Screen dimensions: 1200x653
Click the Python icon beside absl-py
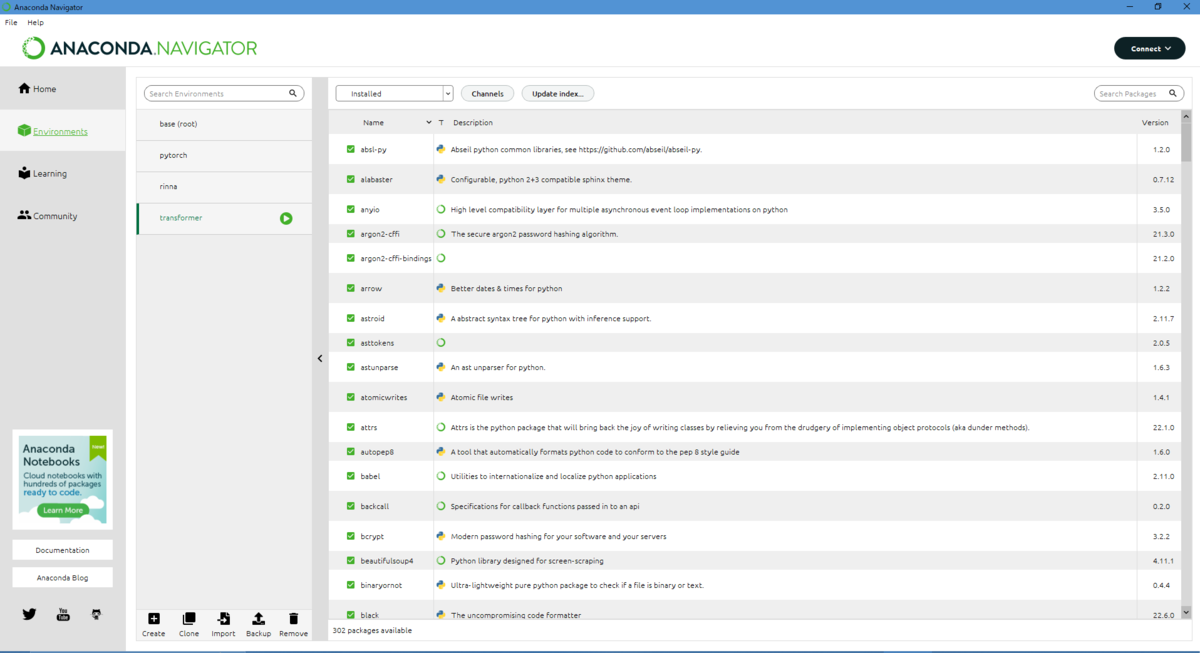440,149
